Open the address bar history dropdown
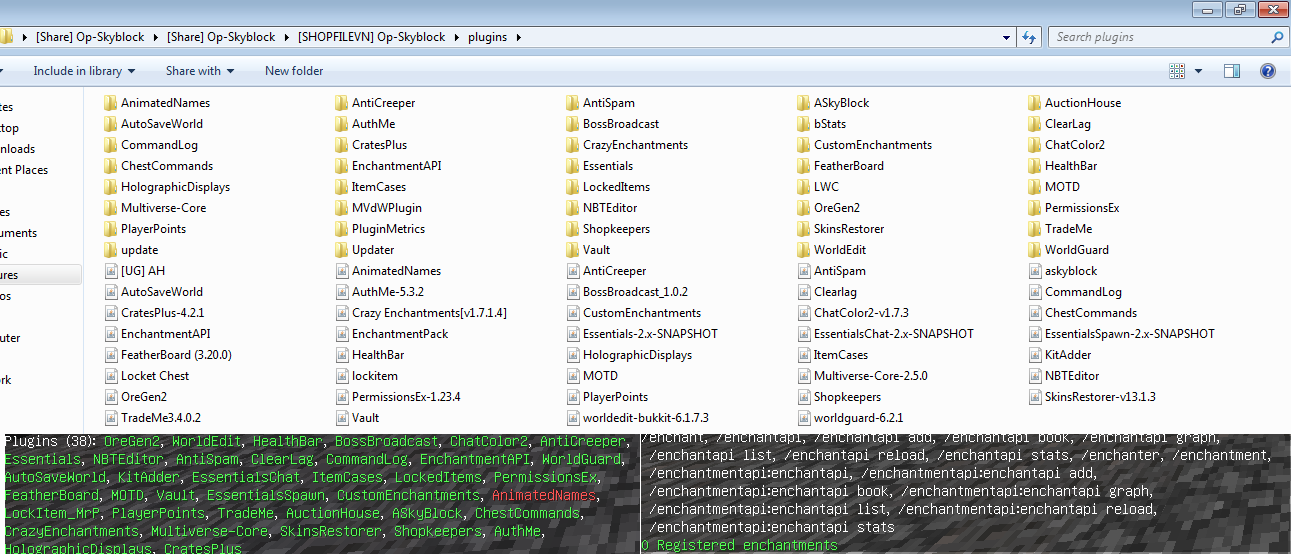 [x=1007, y=37]
